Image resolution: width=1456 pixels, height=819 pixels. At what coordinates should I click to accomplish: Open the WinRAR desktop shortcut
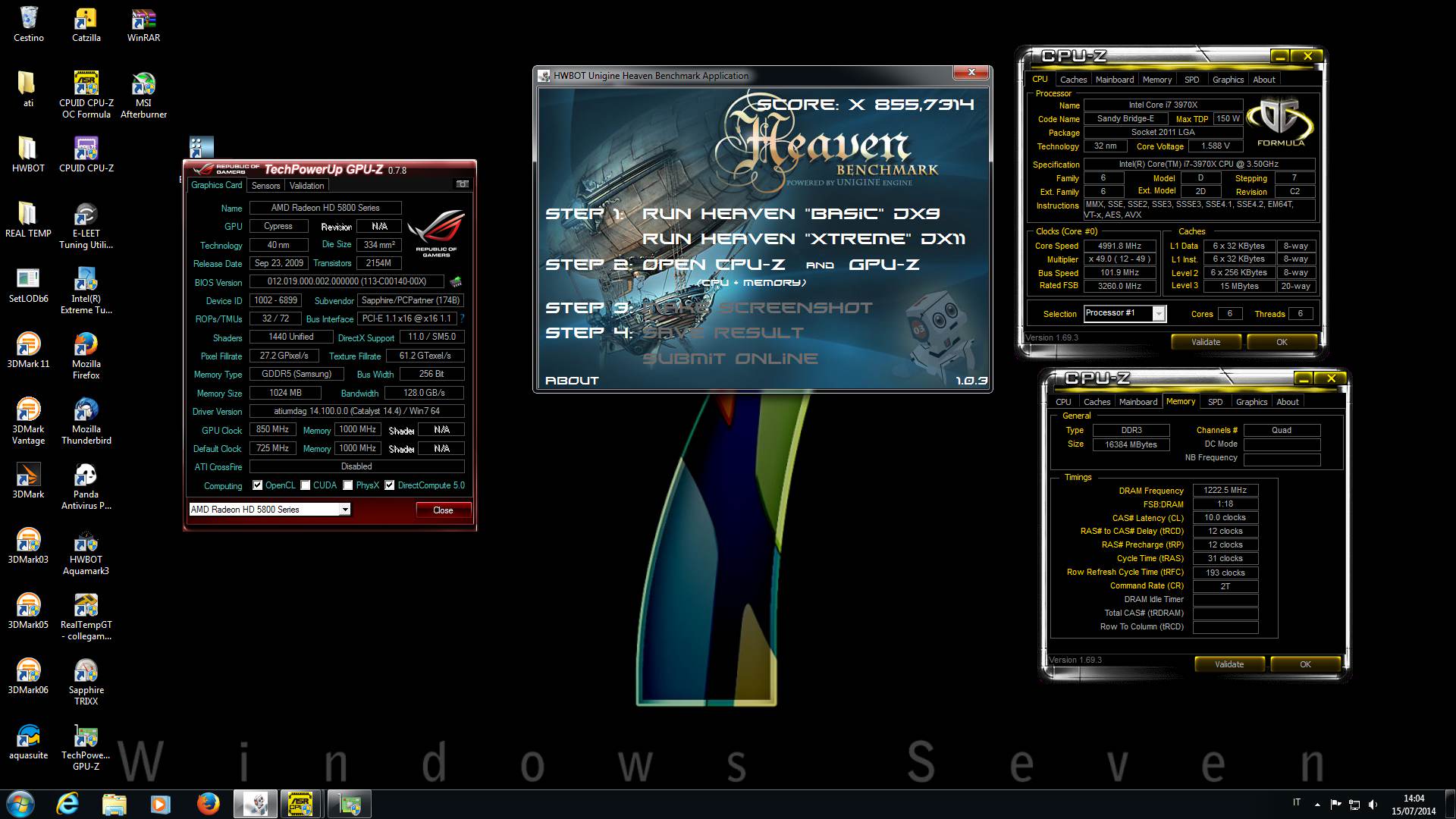(x=143, y=24)
